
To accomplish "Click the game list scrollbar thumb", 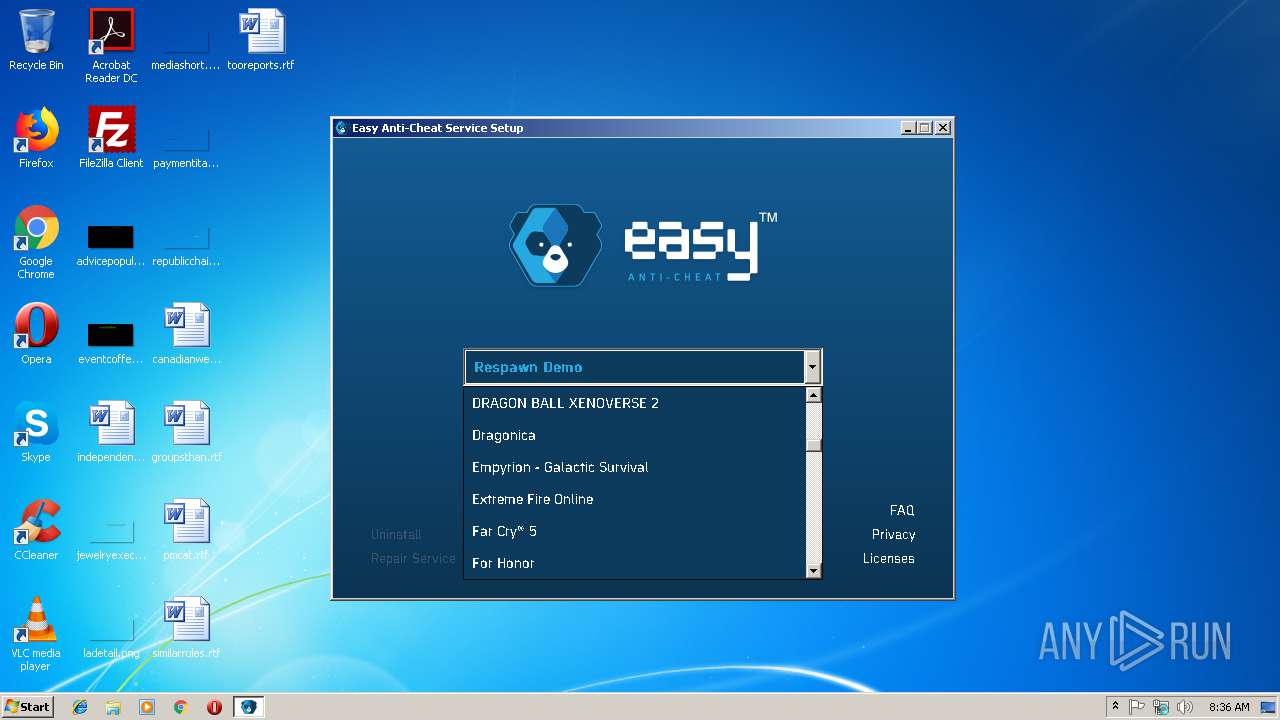I will pos(813,445).
